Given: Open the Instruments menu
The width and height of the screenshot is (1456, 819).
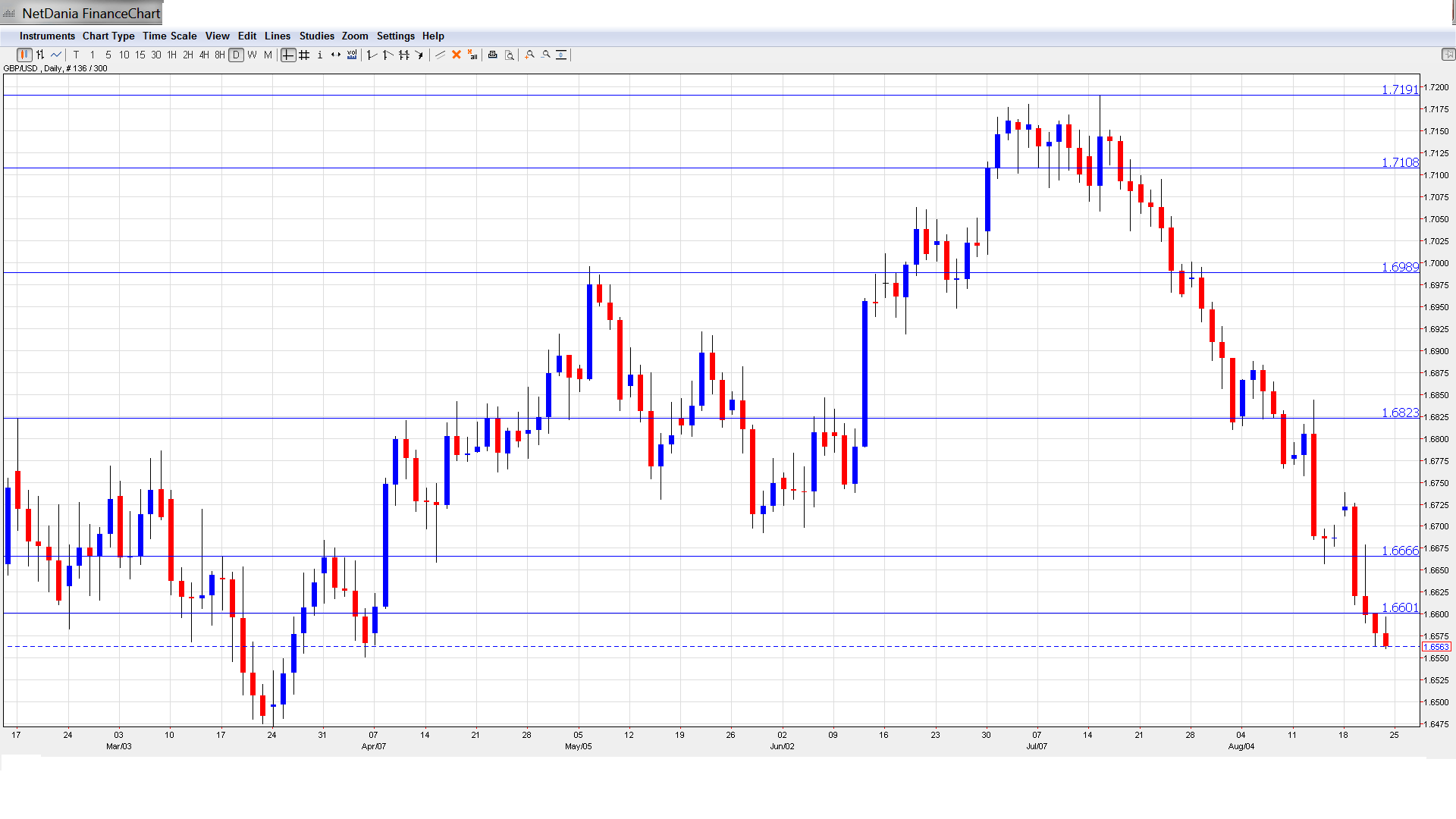Looking at the screenshot, I should coord(47,36).
